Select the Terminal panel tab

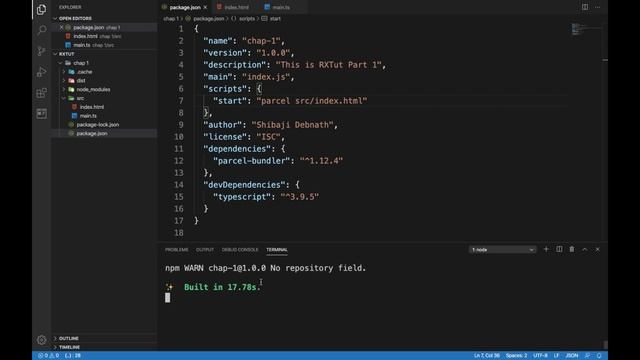tap(277, 250)
